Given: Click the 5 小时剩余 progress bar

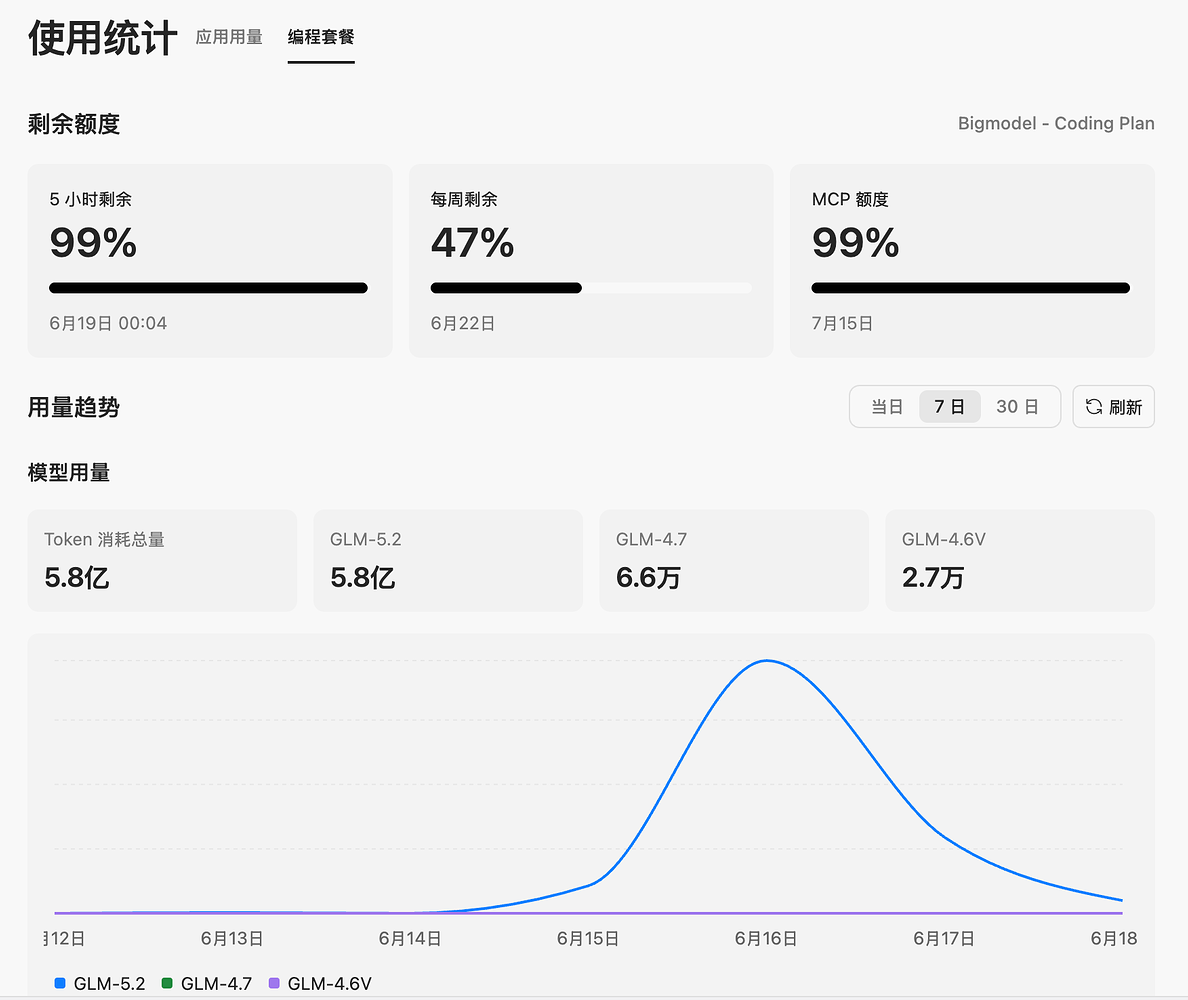Looking at the screenshot, I should (208, 288).
